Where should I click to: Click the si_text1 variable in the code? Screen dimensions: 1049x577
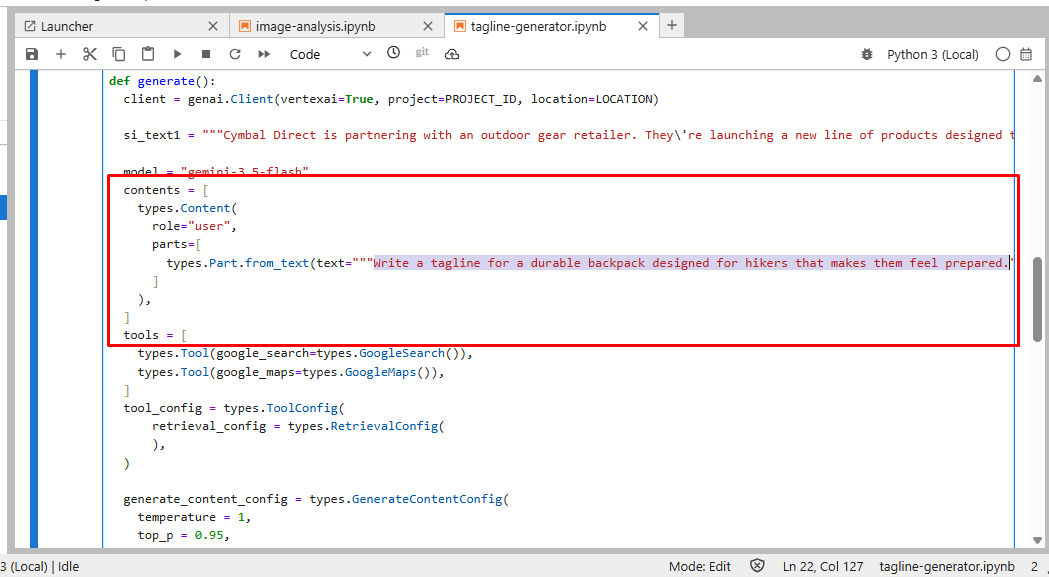pos(152,135)
